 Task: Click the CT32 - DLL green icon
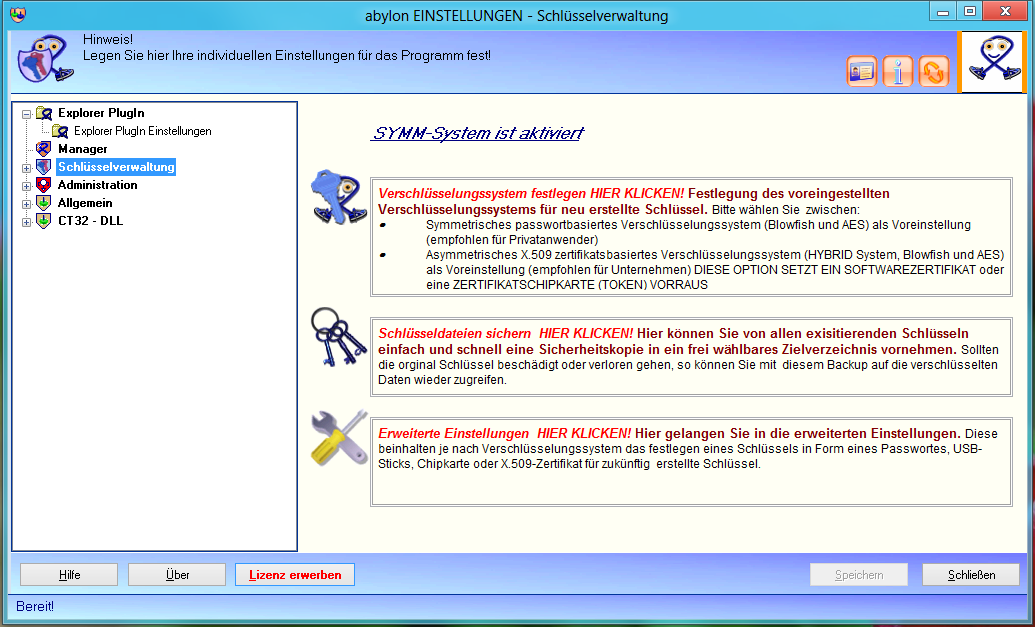pos(44,220)
